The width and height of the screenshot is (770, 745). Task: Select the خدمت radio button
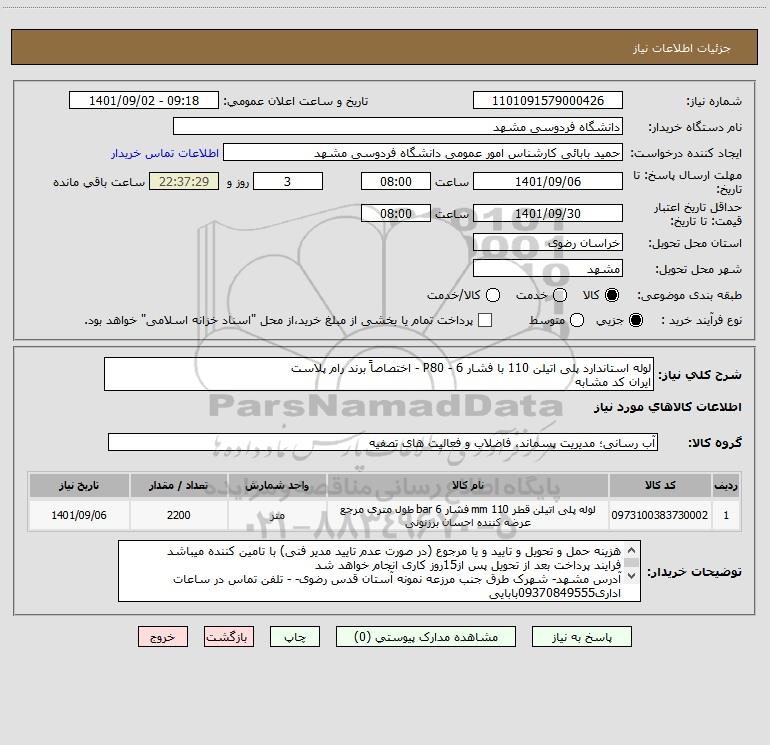(x=560, y=295)
